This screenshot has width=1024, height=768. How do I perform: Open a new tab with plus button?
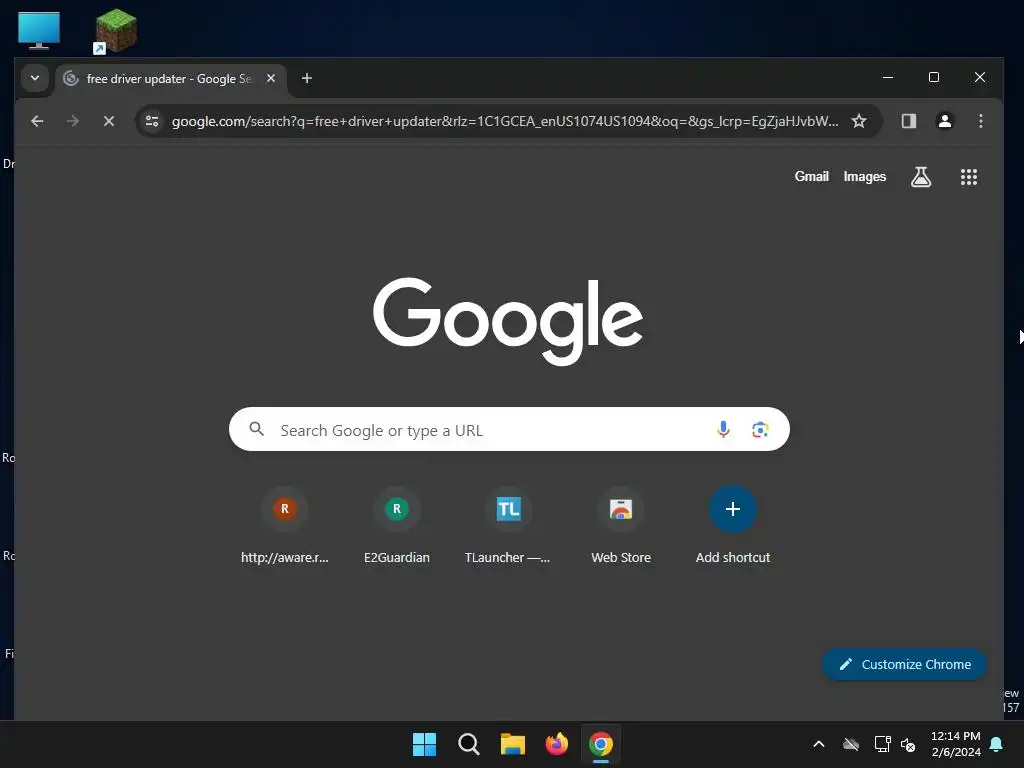click(306, 78)
